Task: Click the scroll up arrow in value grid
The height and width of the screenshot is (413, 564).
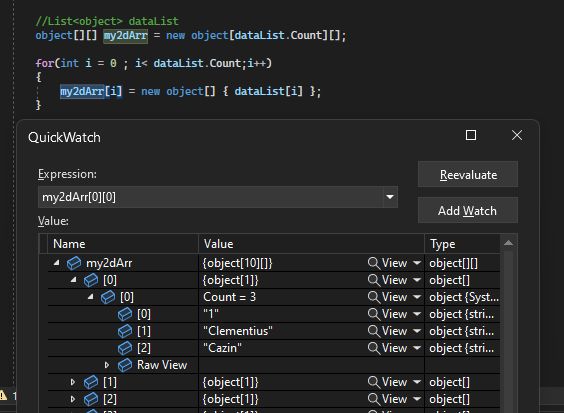Action: pyautogui.click(x=509, y=243)
